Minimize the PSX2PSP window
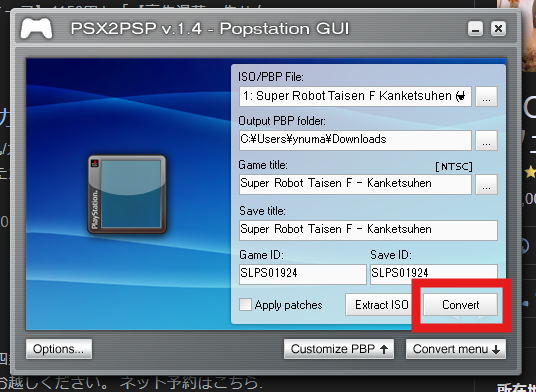The image size is (536, 392). (475, 29)
